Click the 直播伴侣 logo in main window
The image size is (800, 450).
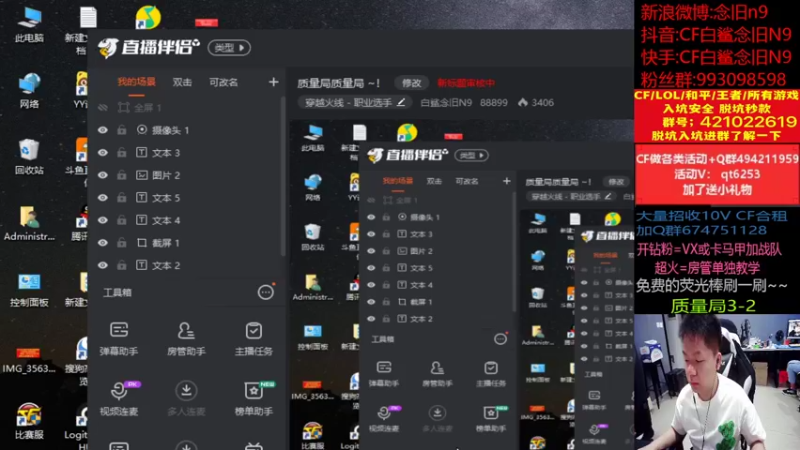pos(148,47)
